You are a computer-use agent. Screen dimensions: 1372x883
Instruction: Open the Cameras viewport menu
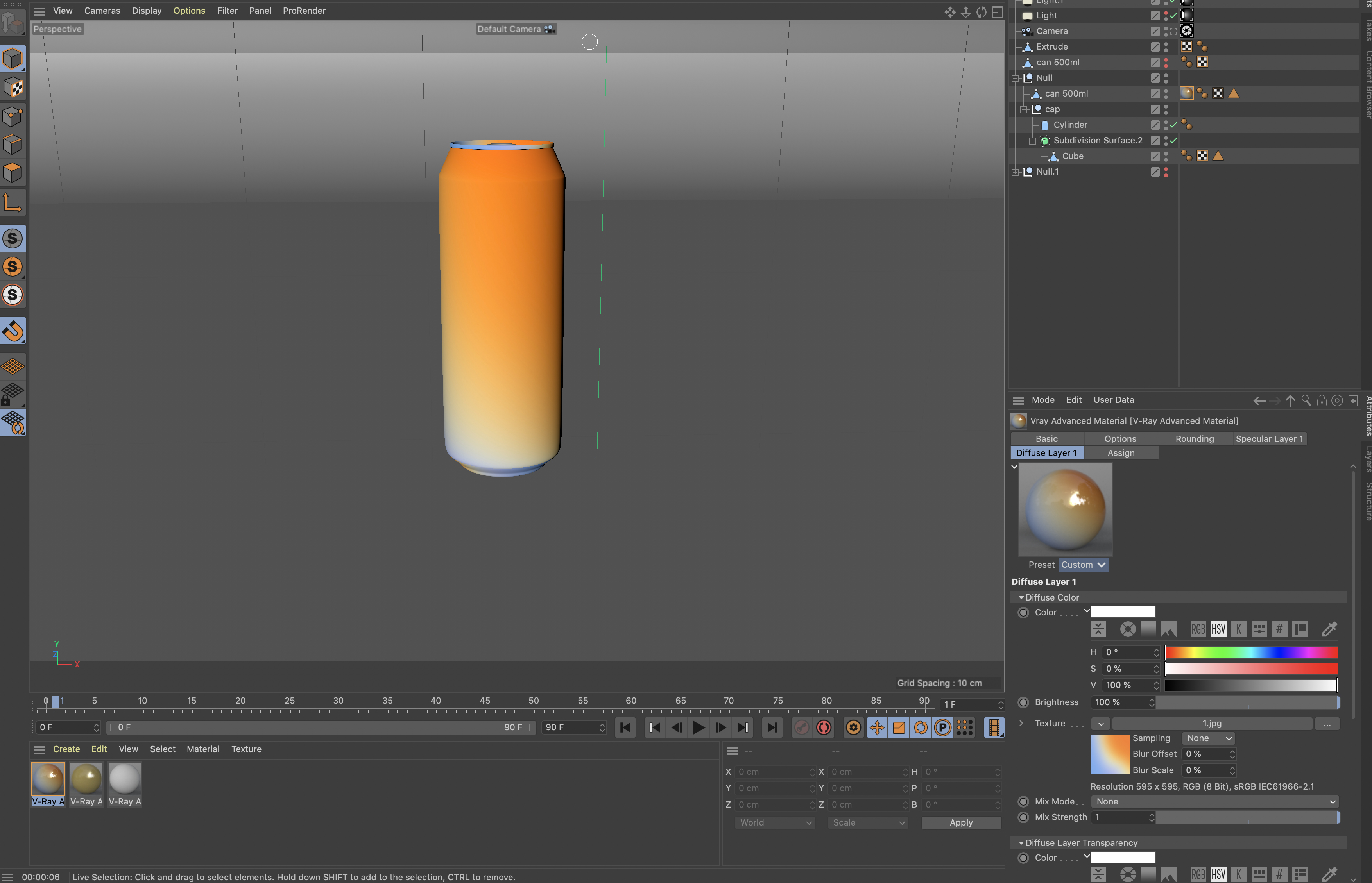tap(102, 11)
